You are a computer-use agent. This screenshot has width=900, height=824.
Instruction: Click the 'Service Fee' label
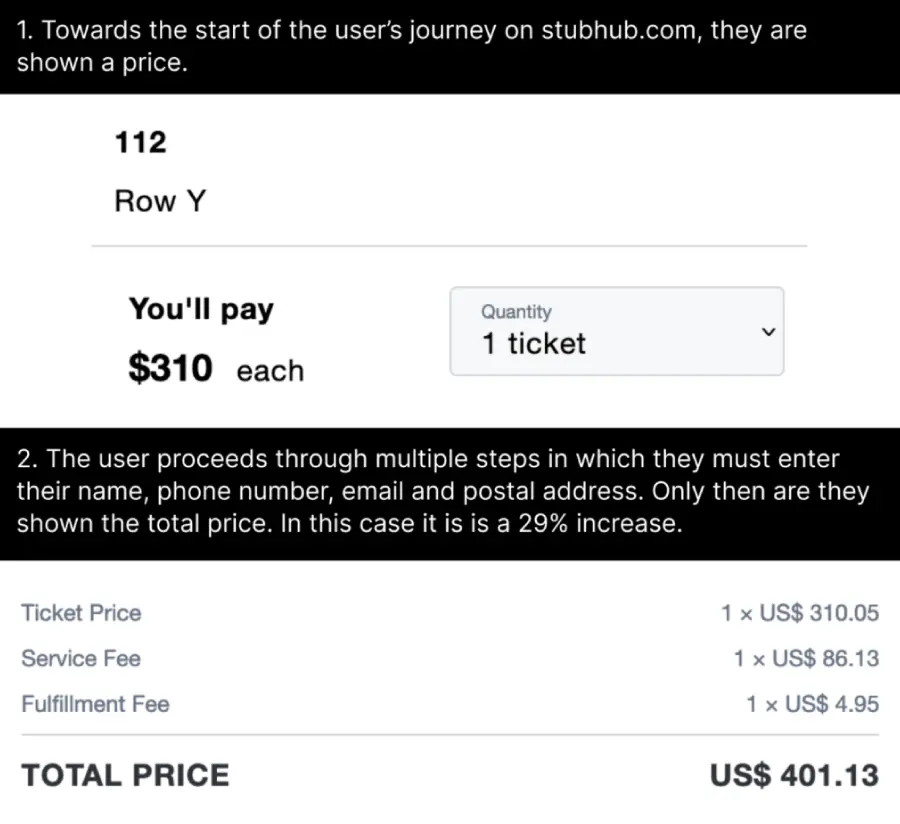coord(81,659)
